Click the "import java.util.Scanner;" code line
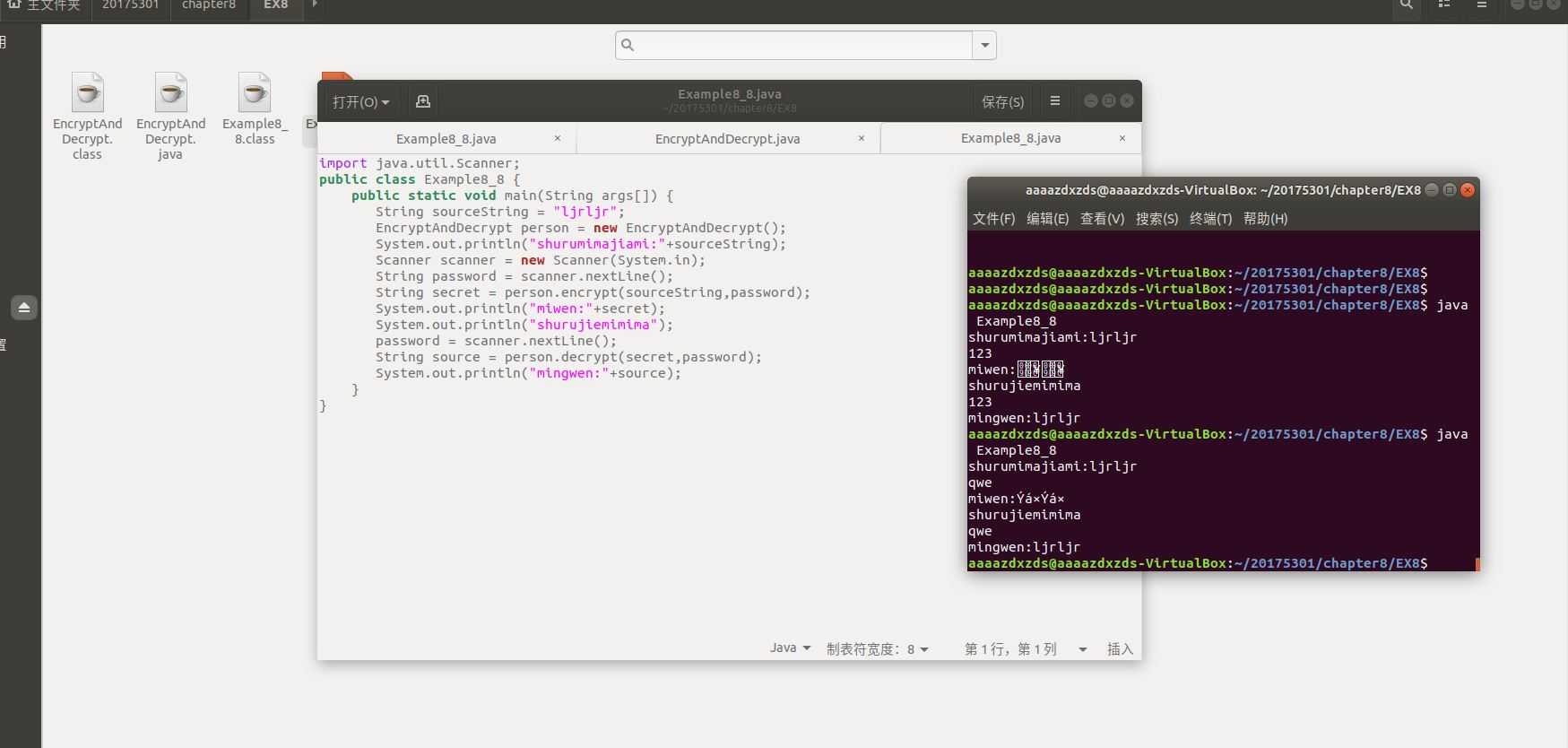The width and height of the screenshot is (1568, 748). (x=419, y=163)
